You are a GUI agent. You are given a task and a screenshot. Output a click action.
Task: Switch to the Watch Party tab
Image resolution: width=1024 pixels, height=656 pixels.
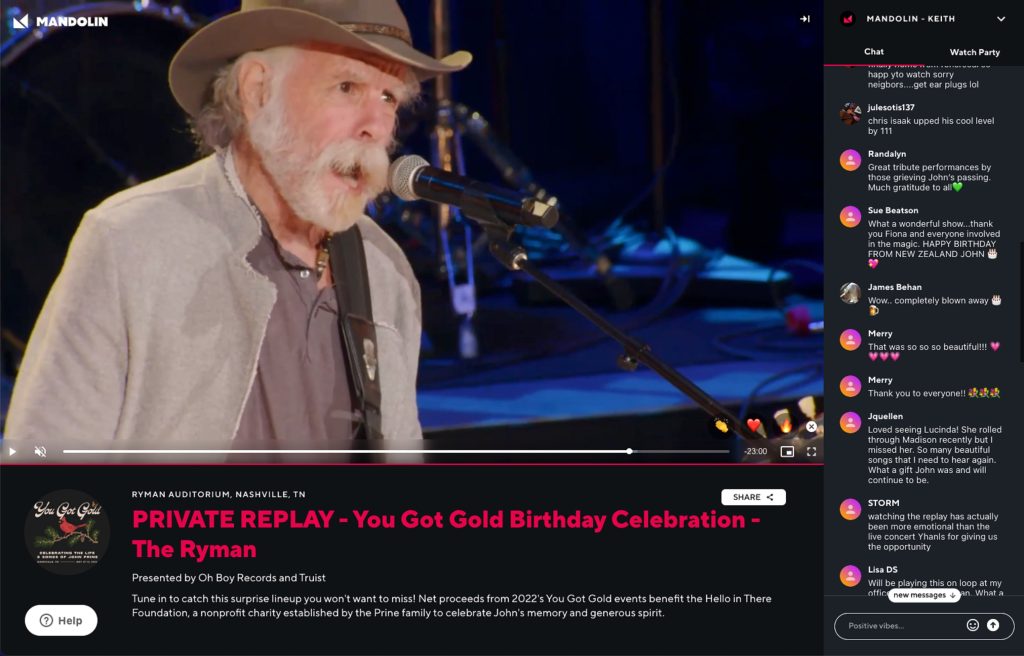click(x=973, y=51)
